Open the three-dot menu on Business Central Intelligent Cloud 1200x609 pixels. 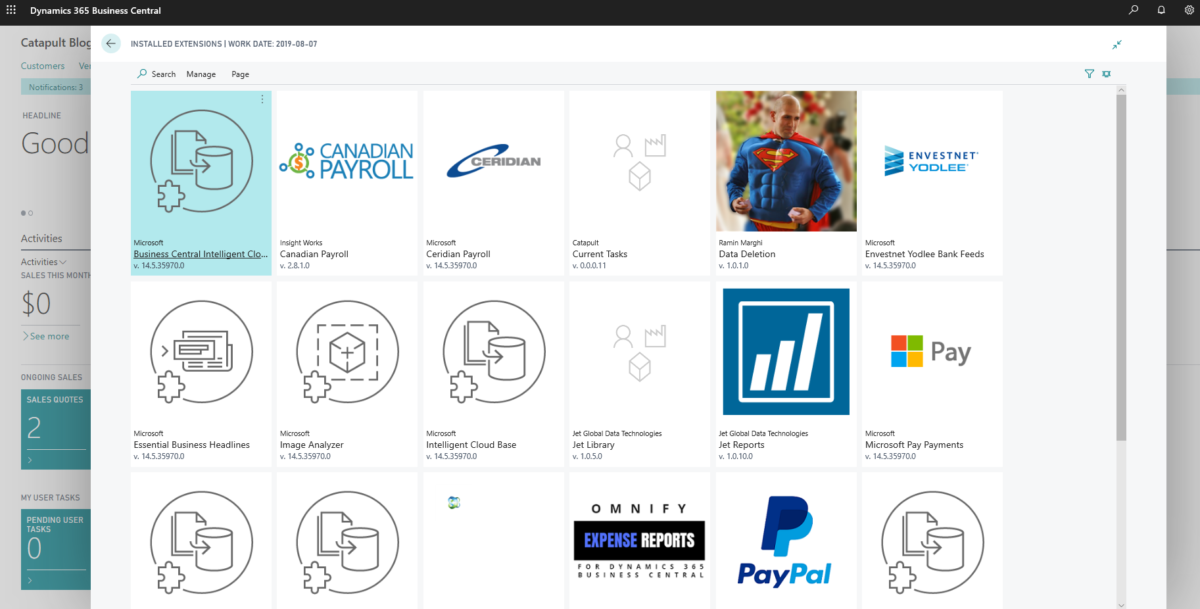pos(263,99)
